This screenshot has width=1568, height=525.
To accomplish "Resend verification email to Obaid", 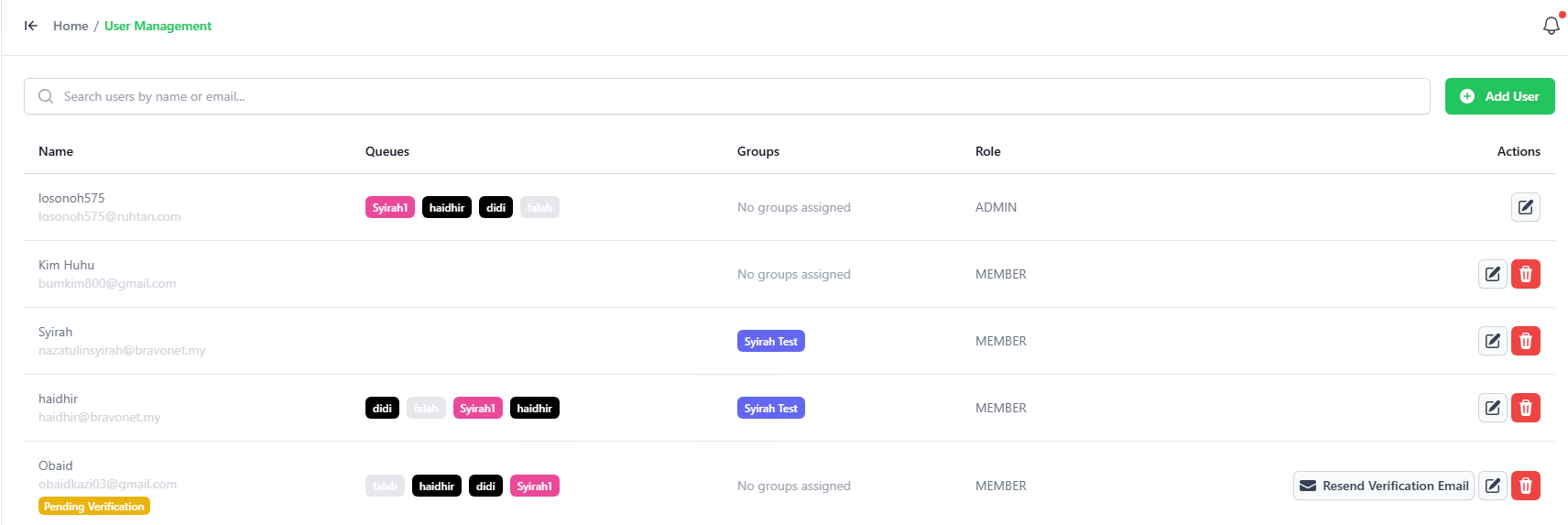I will click(x=1384, y=486).
